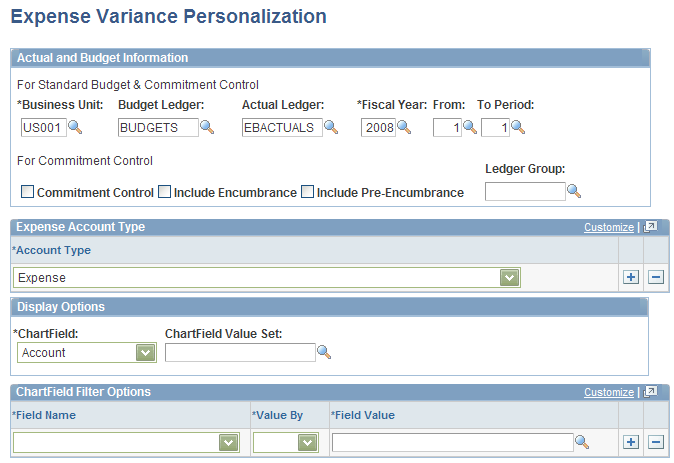The width and height of the screenshot is (674, 463).
Task: Expand the Account Type dropdown
Action: tap(510, 277)
